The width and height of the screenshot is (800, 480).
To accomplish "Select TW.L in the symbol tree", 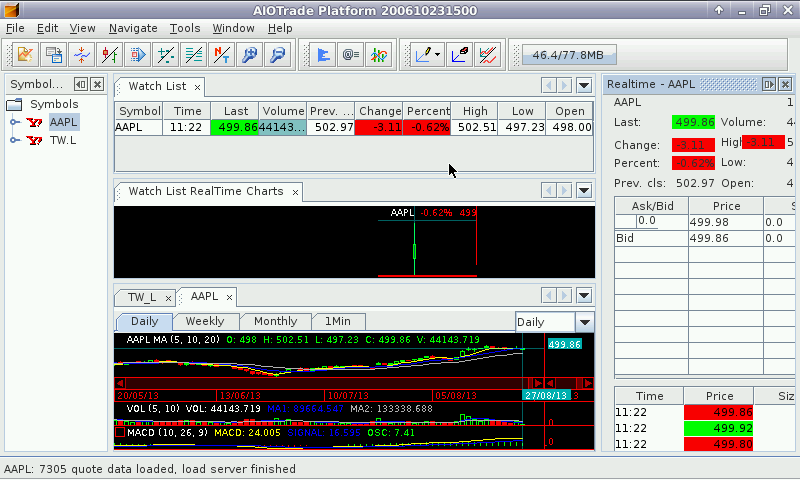I will pyautogui.click(x=63, y=140).
